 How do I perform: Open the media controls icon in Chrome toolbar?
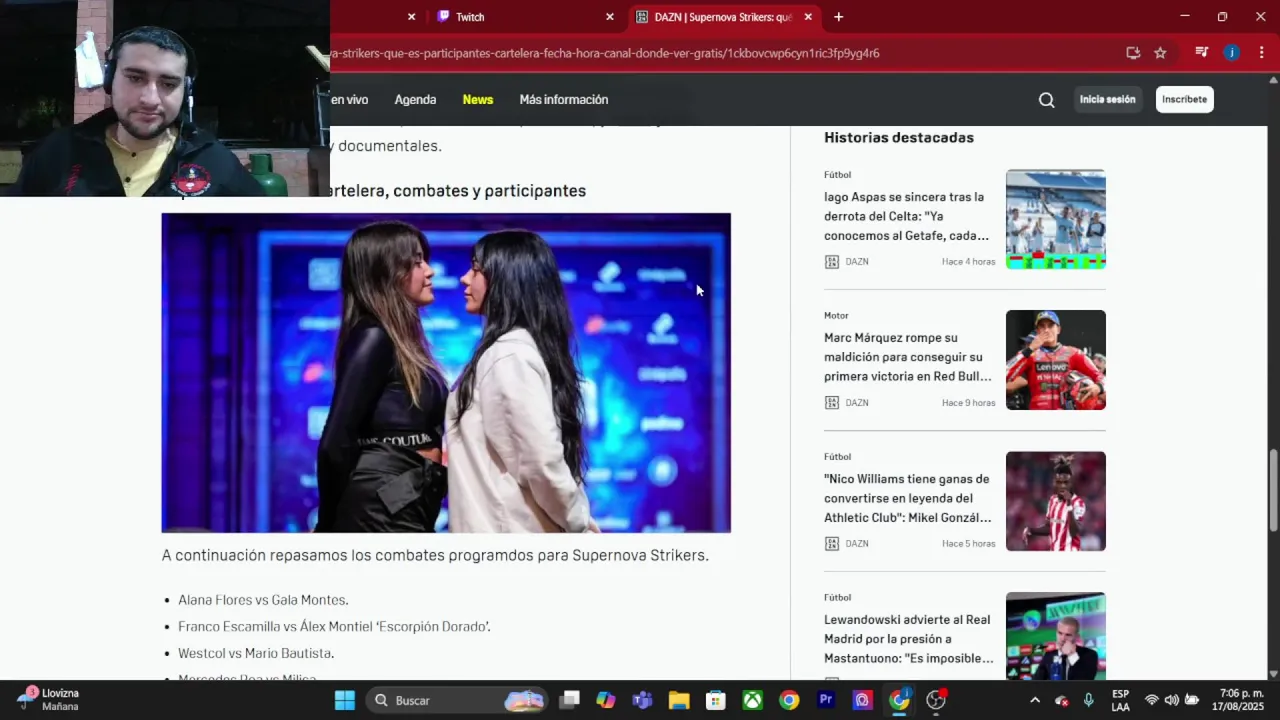pyautogui.click(x=1202, y=53)
